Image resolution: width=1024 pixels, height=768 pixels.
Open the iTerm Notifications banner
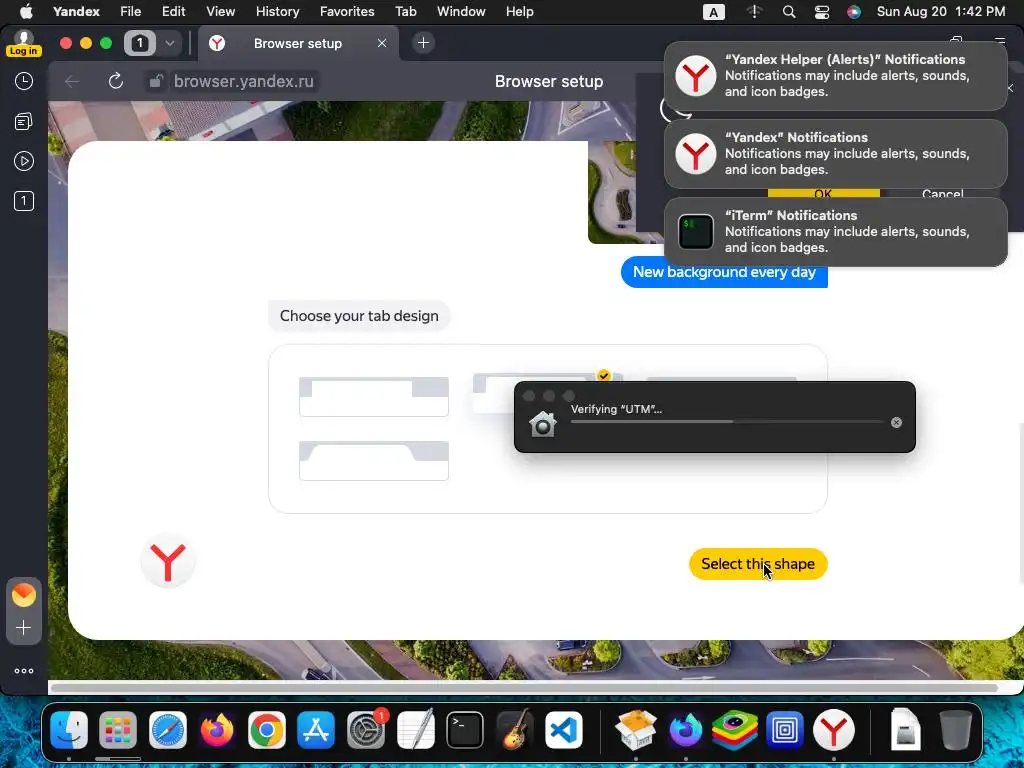(x=836, y=232)
